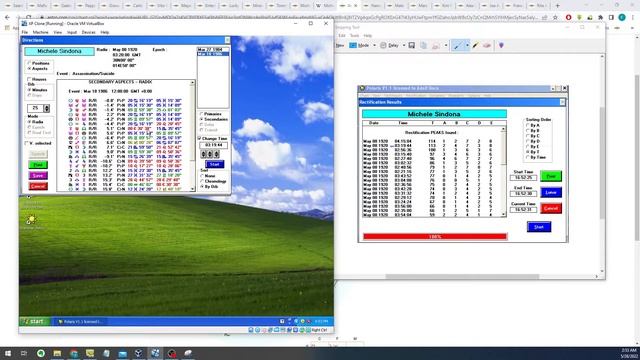Image resolution: width=640 pixels, height=360 pixels.
Task: Toggle the Houses checkbox
Action: tap(29, 79)
